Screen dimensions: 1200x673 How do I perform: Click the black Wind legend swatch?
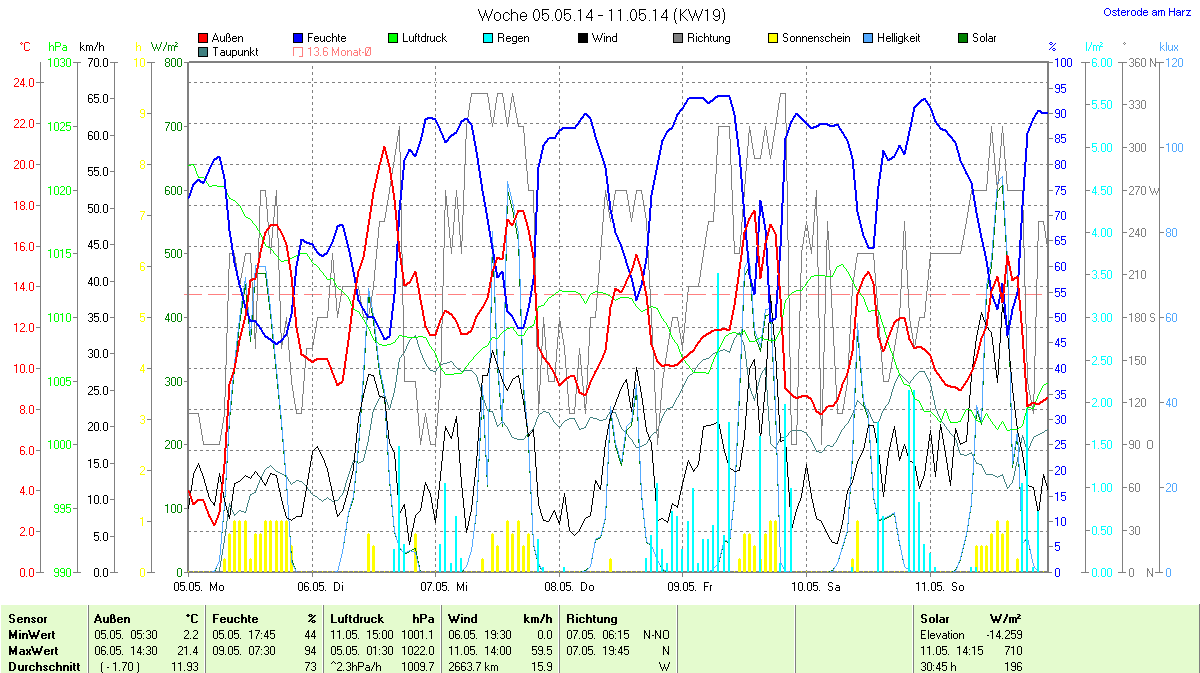[x=583, y=39]
